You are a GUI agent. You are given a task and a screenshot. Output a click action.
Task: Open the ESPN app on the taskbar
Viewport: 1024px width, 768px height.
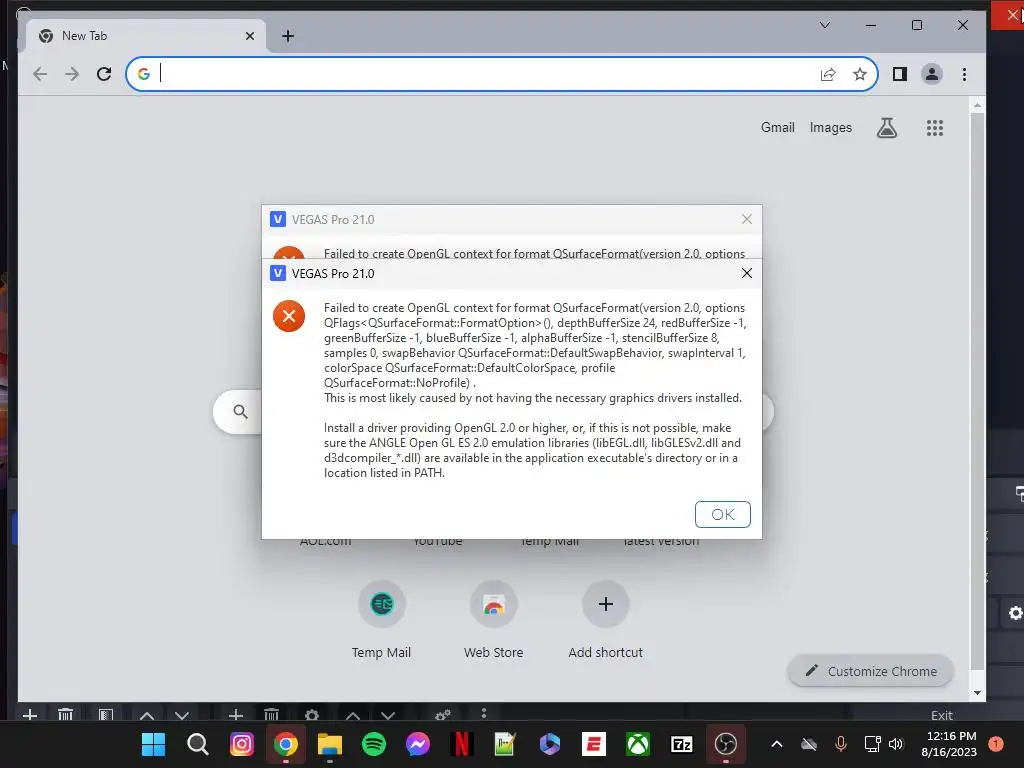pyautogui.click(x=594, y=744)
